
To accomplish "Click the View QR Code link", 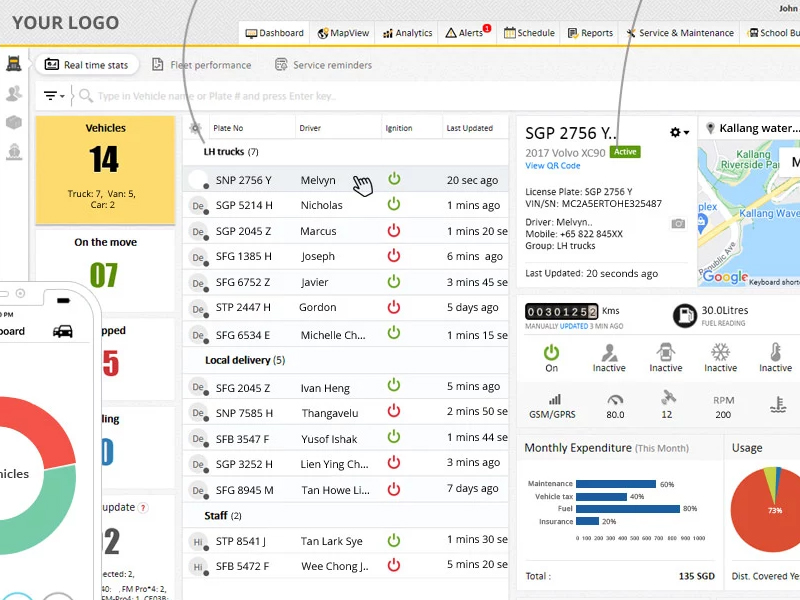I will [552, 166].
